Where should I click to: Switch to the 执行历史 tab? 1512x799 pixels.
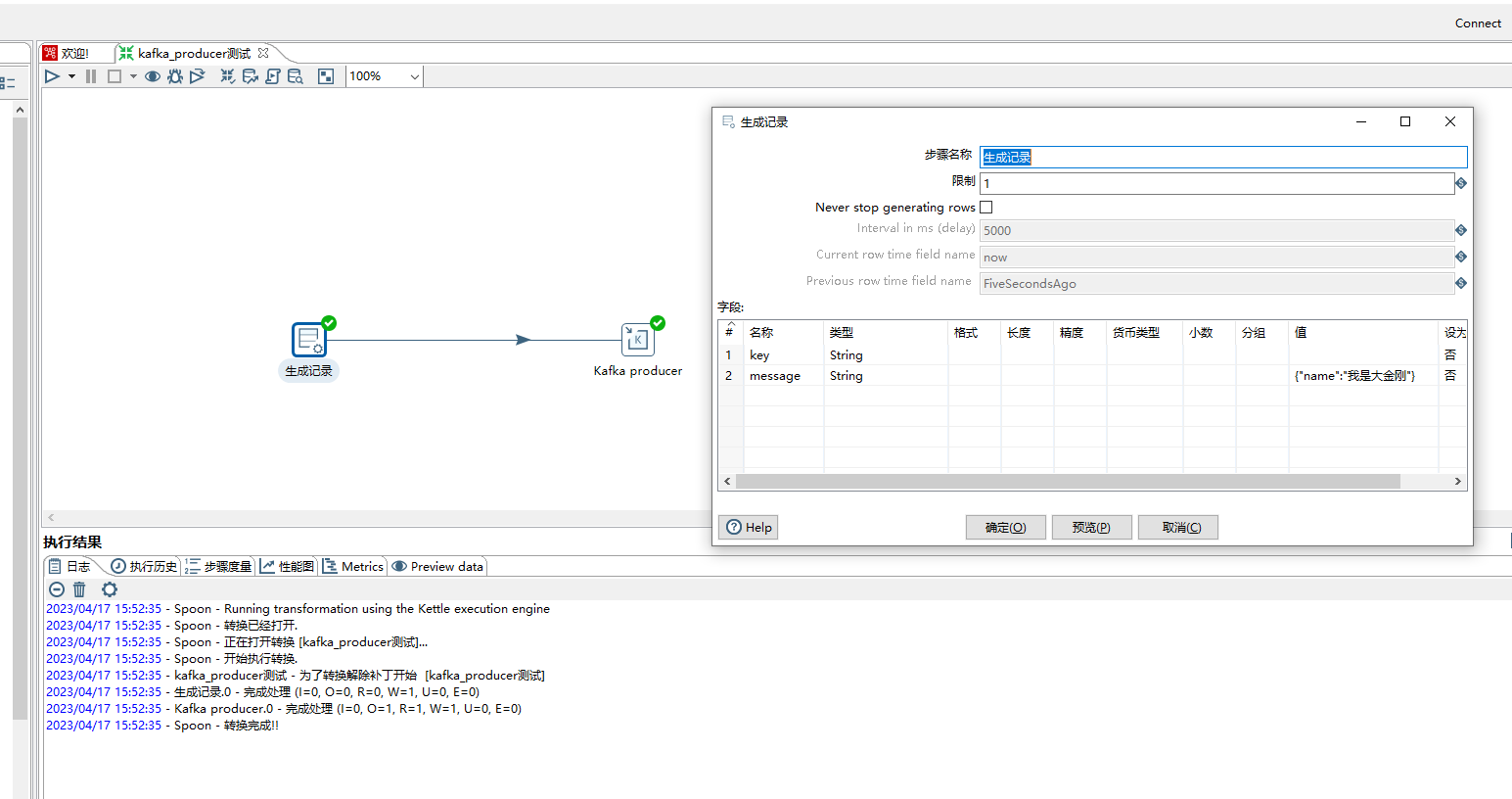point(144,566)
